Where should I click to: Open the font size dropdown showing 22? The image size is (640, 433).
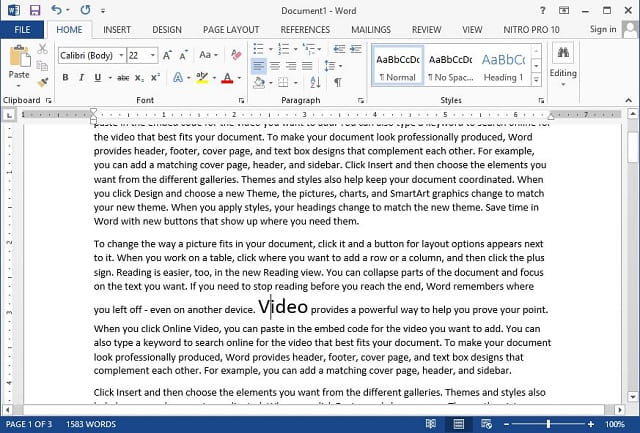tap(153, 55)
